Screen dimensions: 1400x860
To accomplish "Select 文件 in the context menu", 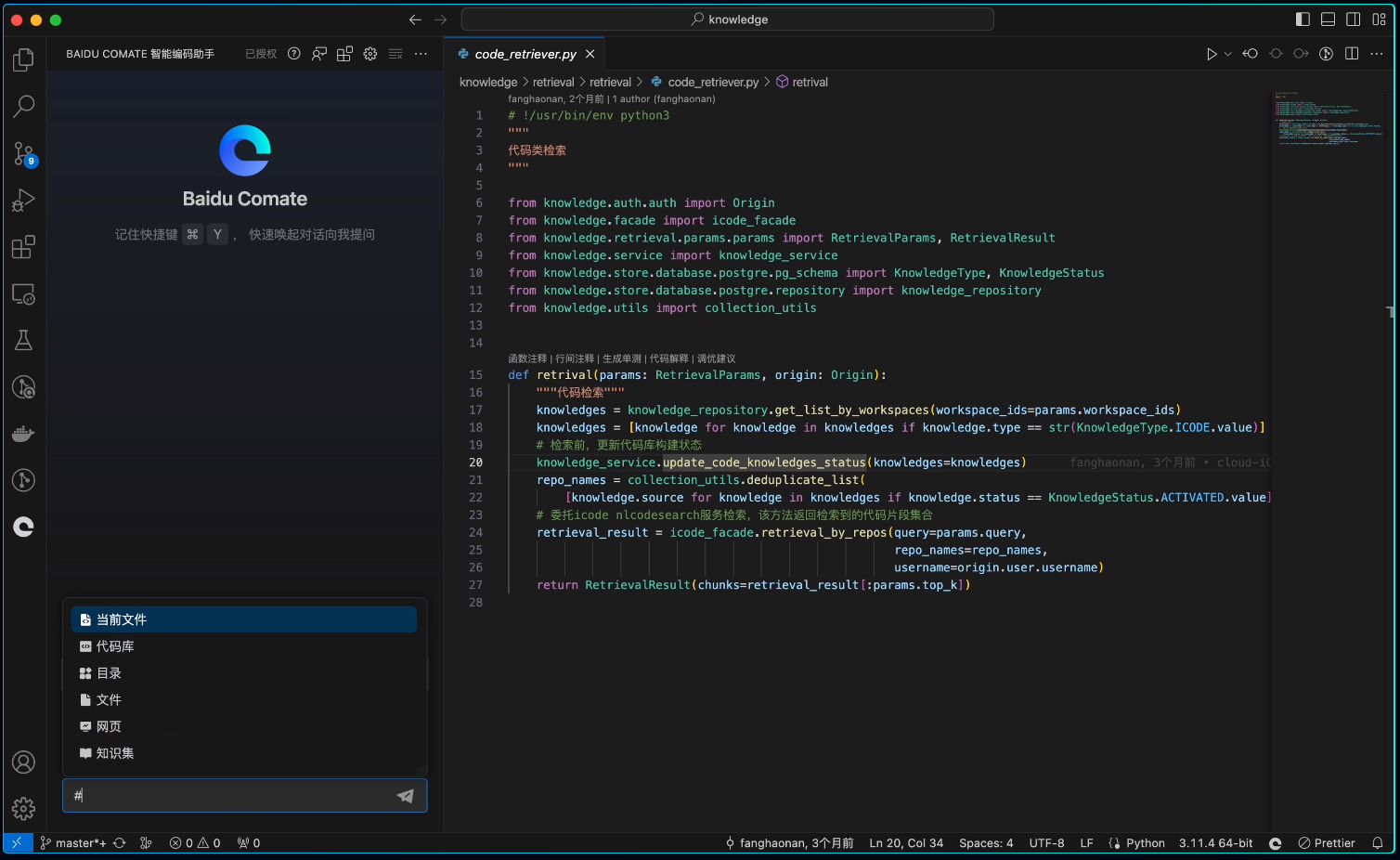I will point(243,700).
